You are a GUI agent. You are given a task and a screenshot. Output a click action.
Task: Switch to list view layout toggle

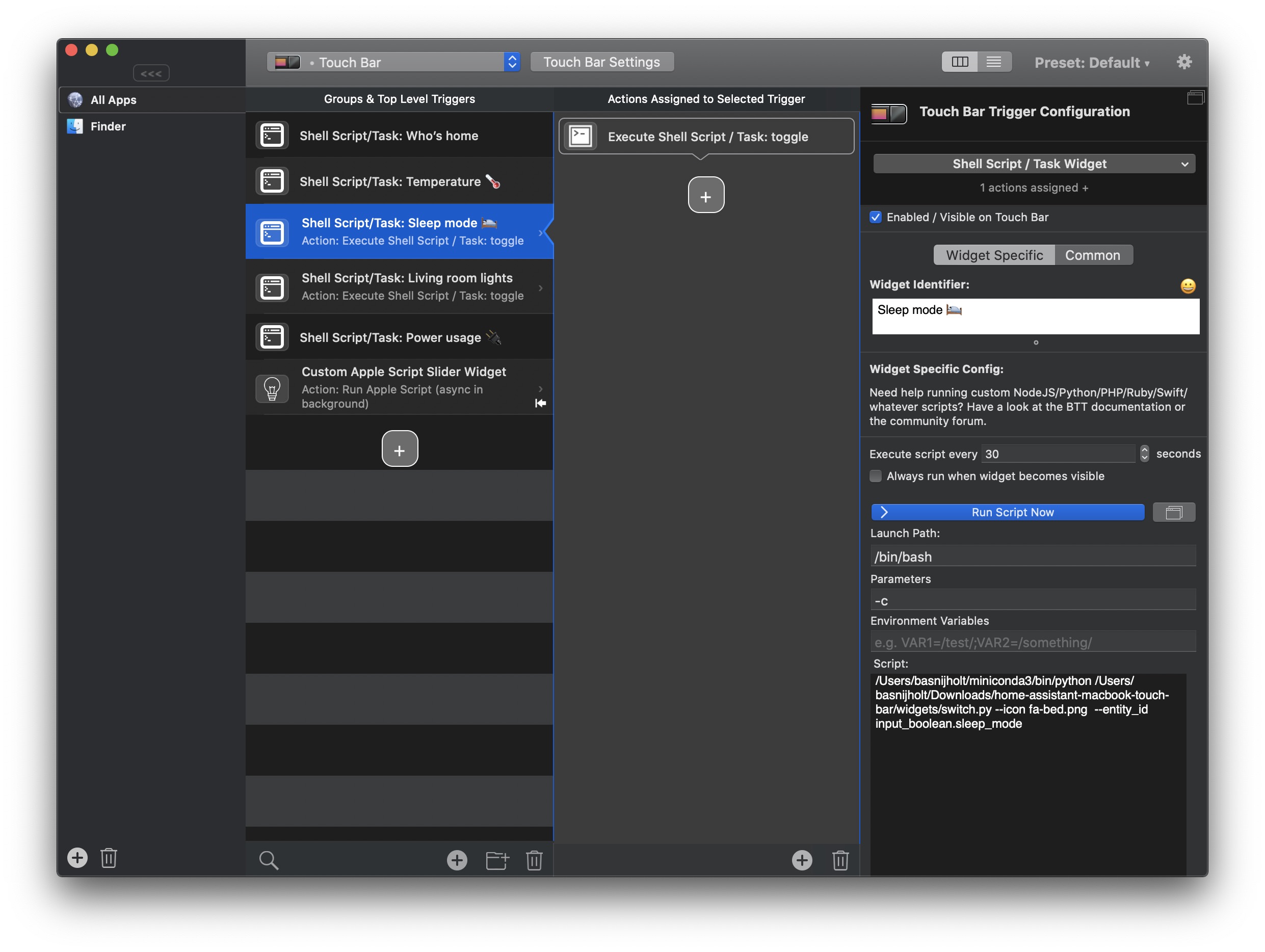994,62
